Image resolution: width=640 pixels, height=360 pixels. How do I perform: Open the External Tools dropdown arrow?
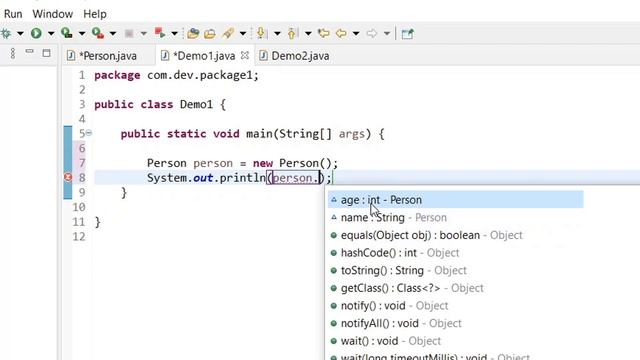[x=113, y=33]
